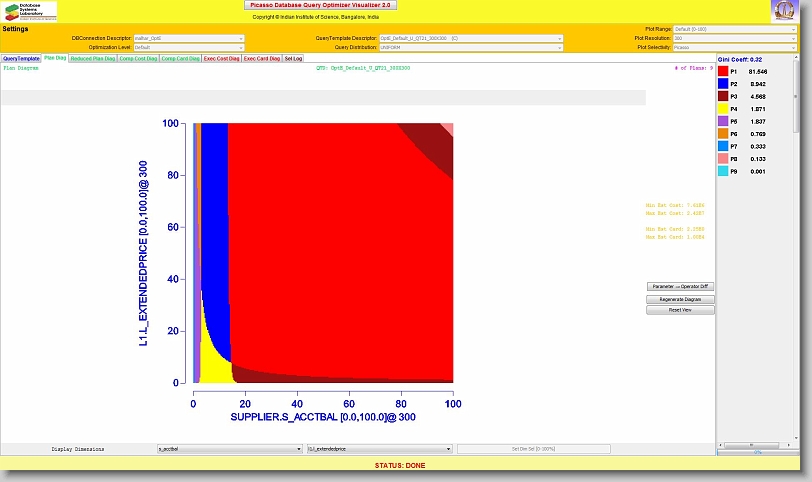Select the red P1 plan swatch
The height and width of the screenshot is (482, 812).
point(725,73)
